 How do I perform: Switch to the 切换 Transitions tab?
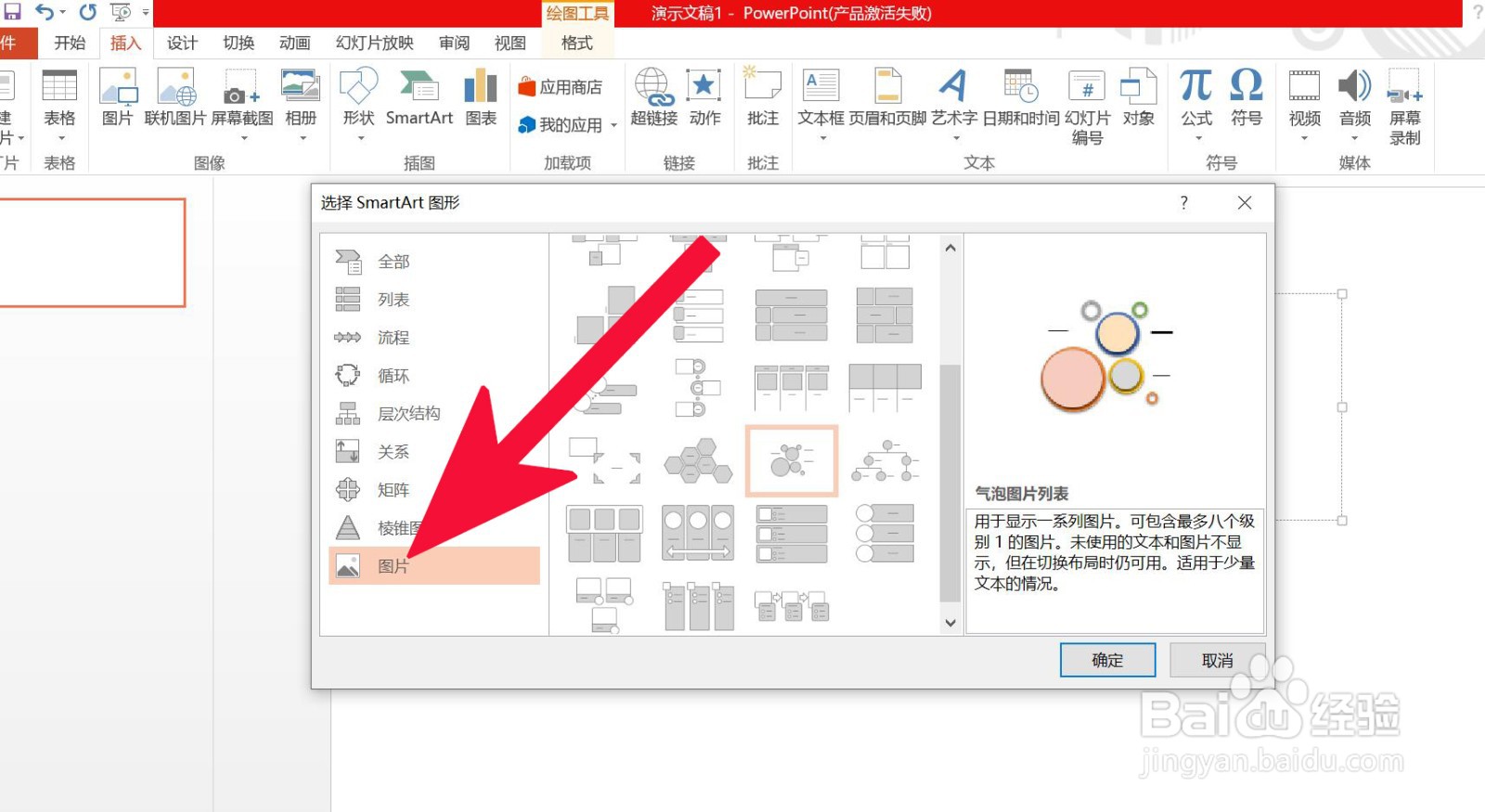click(x=239, y=43)
